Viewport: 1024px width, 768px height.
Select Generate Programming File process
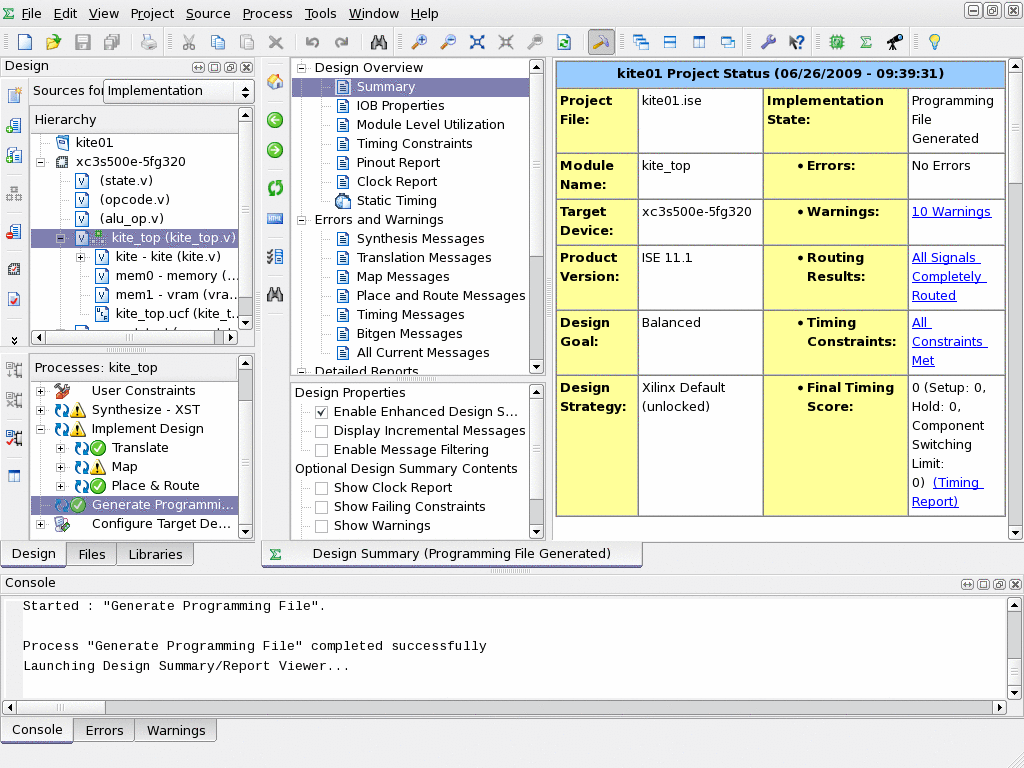[134, 505]
